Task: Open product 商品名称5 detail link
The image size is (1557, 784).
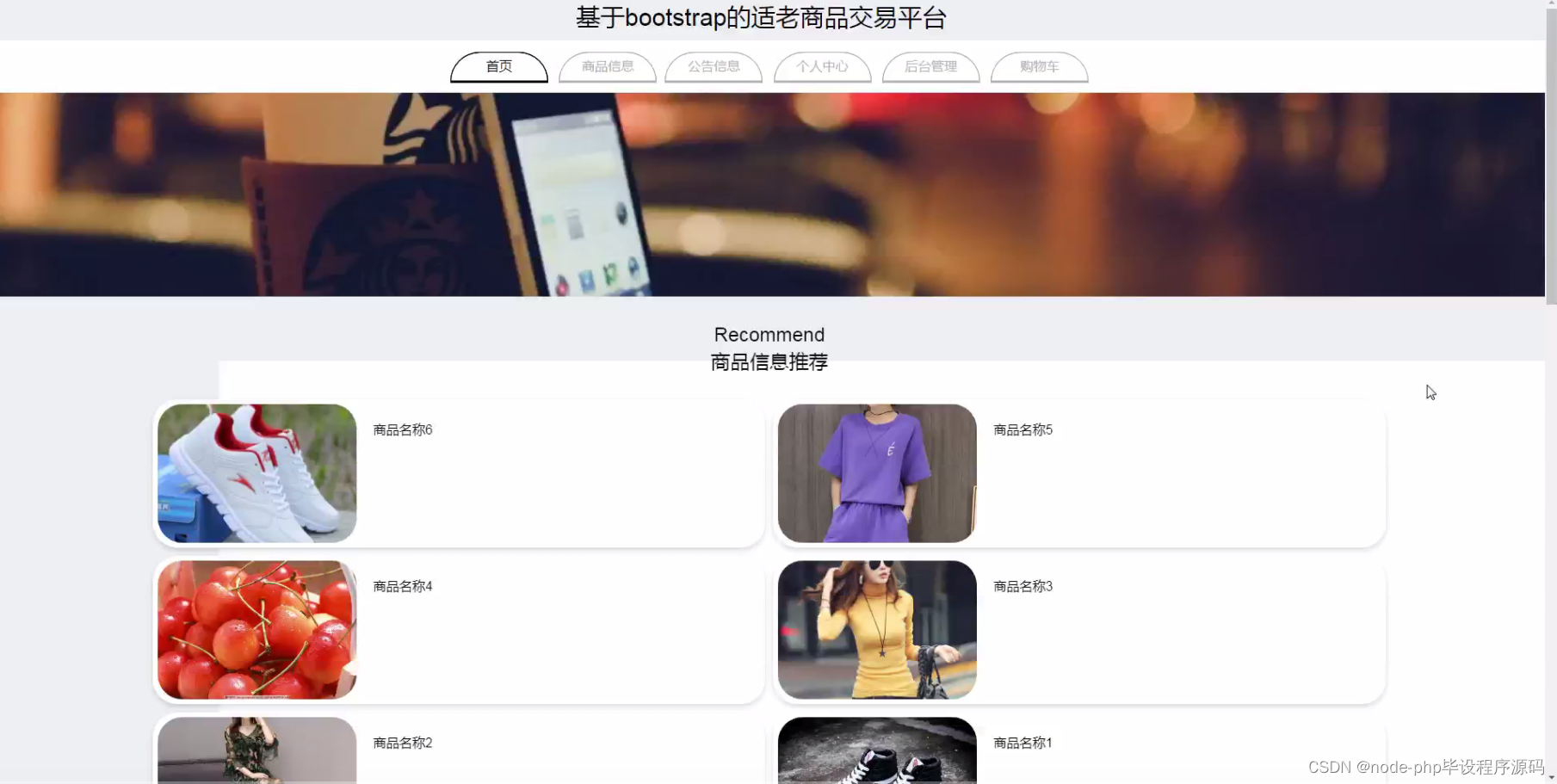Action: (x=1023, y=429)
